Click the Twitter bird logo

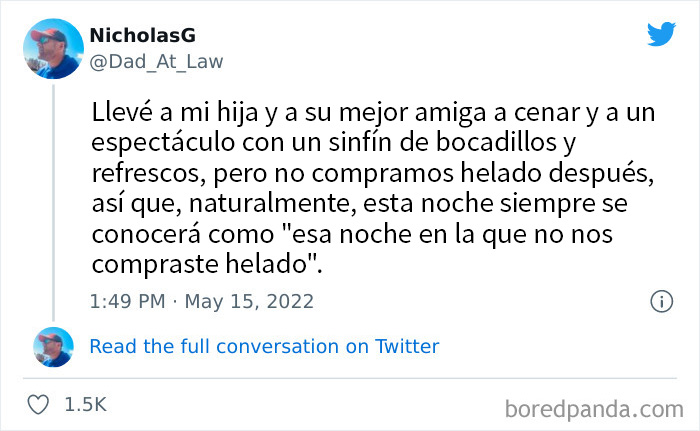tap(661, 34)
